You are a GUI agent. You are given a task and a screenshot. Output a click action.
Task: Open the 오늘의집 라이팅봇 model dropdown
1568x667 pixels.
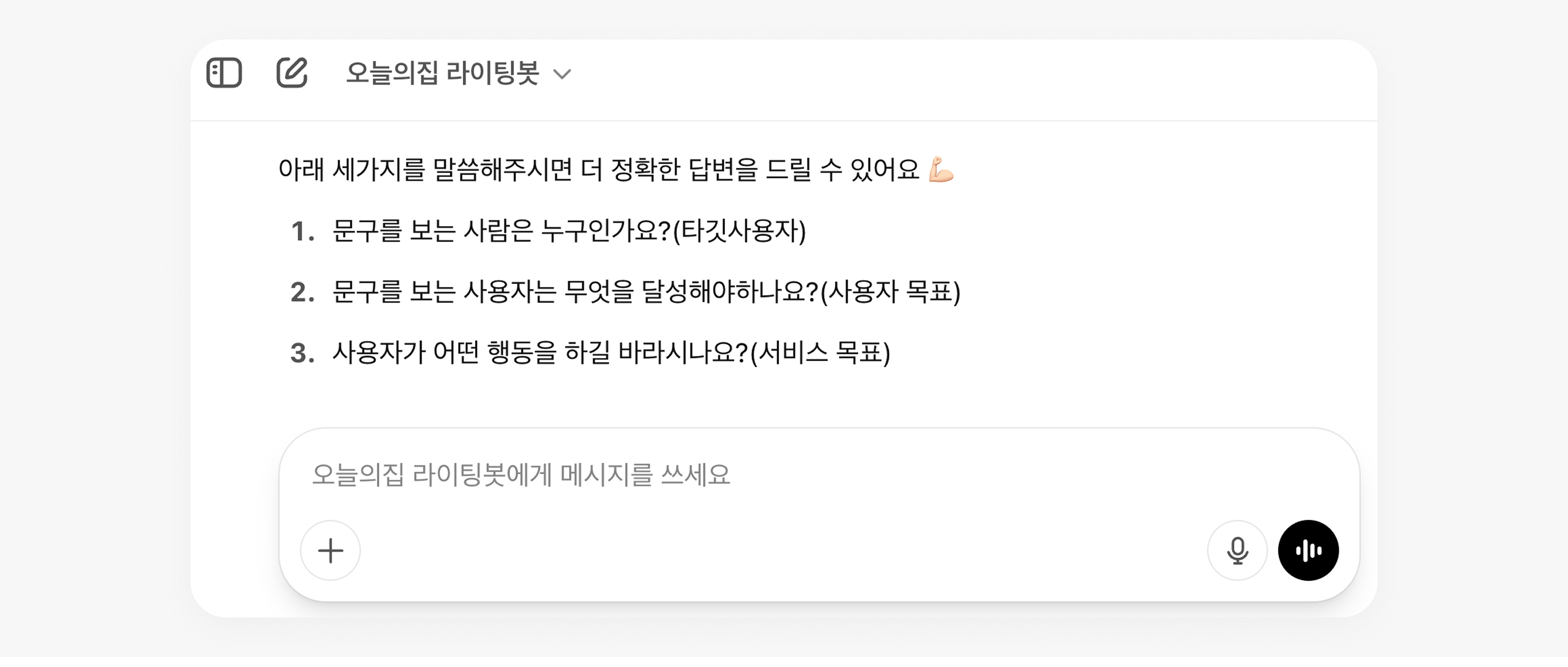[457, 74]
